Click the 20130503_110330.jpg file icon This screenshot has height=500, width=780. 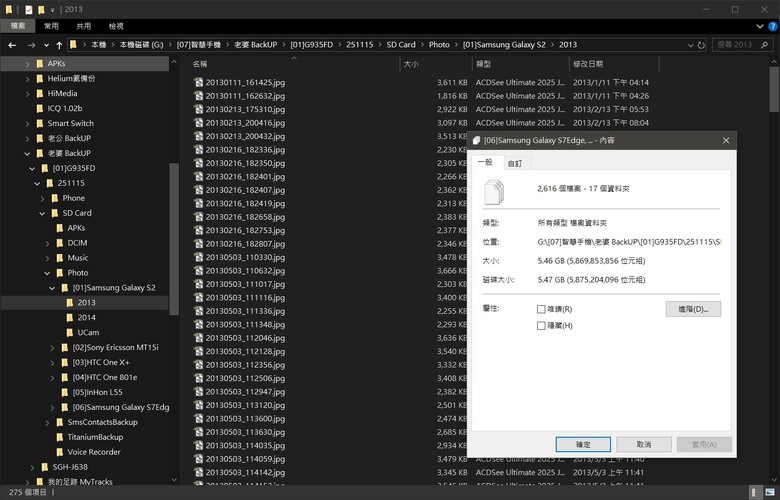click(x=198, y=257)
